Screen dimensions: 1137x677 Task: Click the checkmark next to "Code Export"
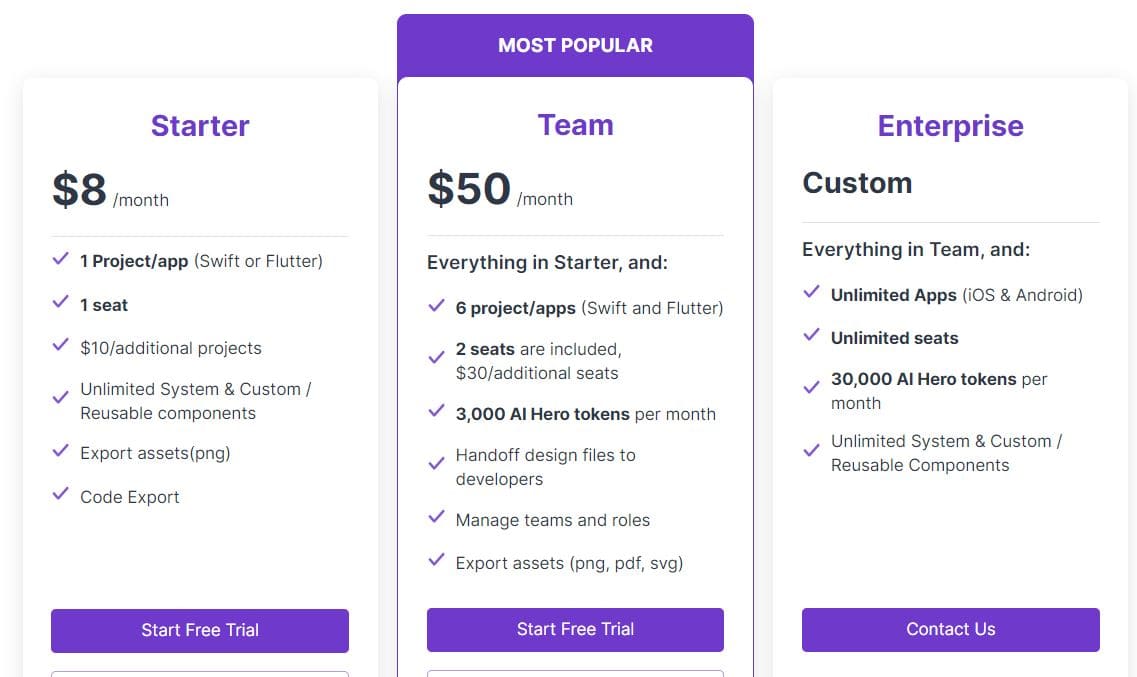pyautogui.click(x=60, y=496)
